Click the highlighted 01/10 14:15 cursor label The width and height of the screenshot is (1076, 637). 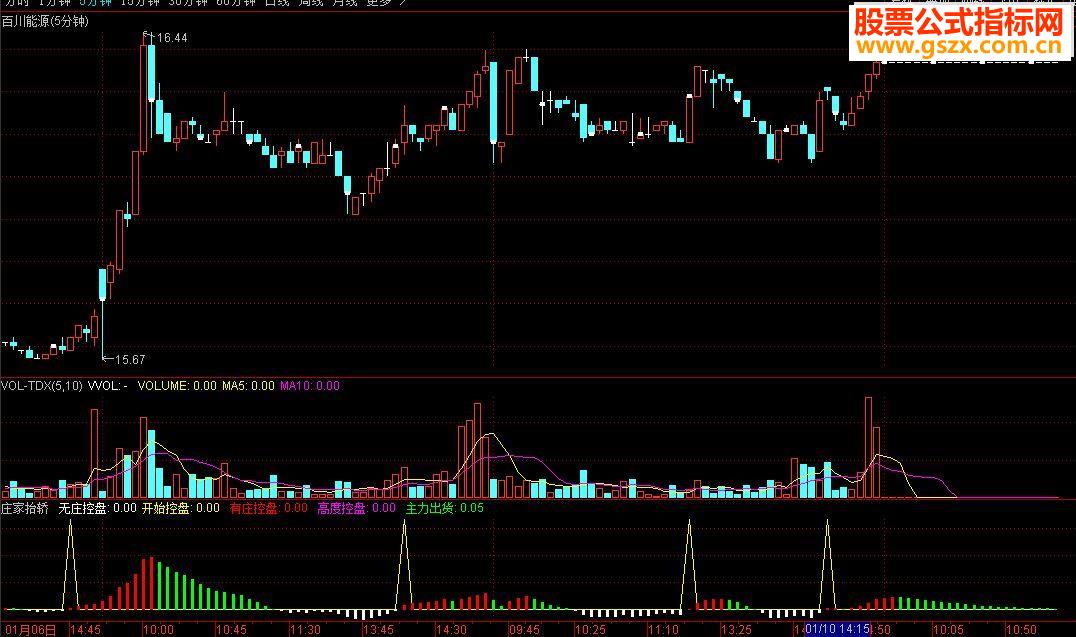(837, 629)
